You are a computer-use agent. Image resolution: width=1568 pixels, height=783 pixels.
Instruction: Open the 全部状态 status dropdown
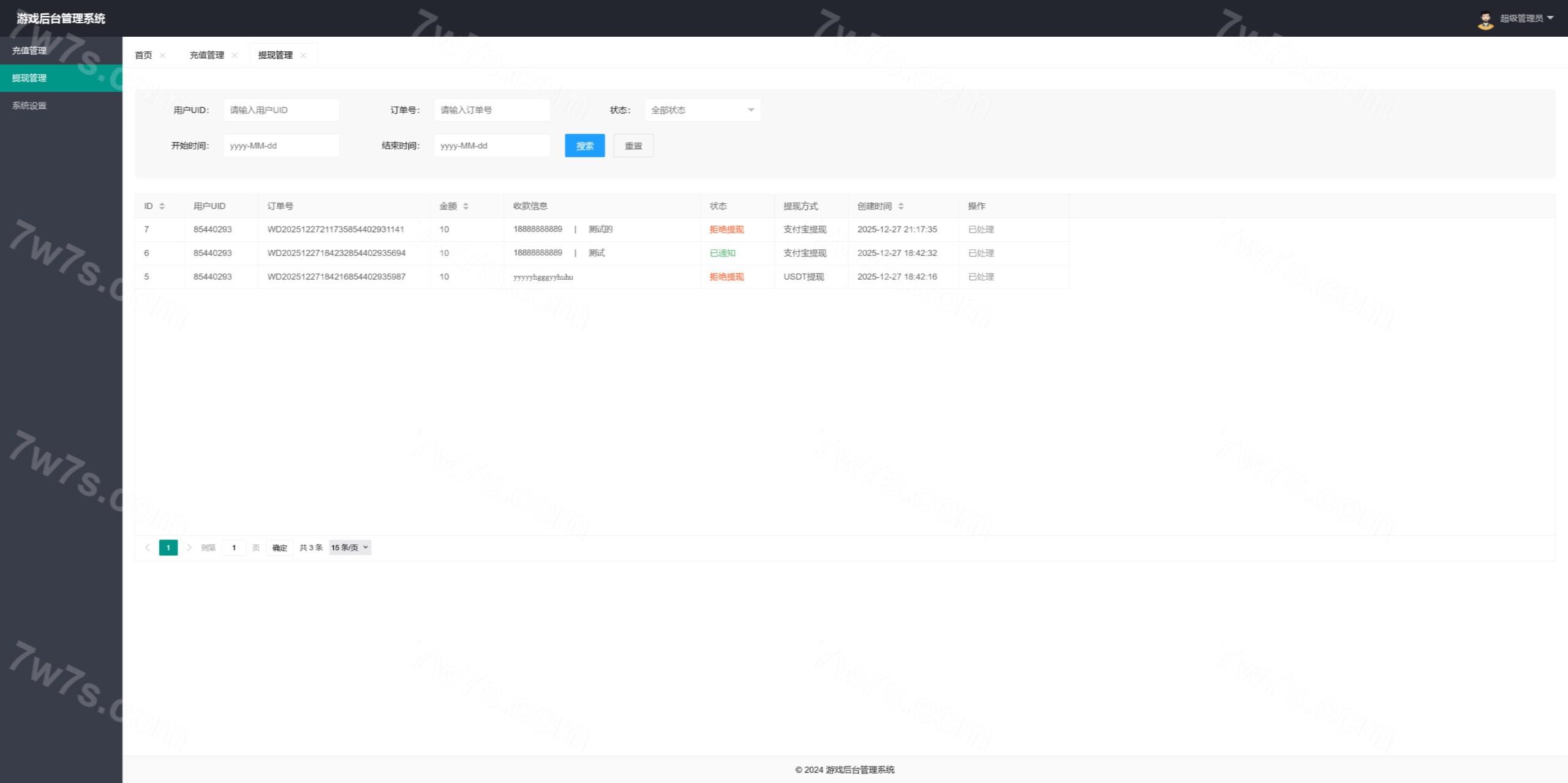point(702,110)
